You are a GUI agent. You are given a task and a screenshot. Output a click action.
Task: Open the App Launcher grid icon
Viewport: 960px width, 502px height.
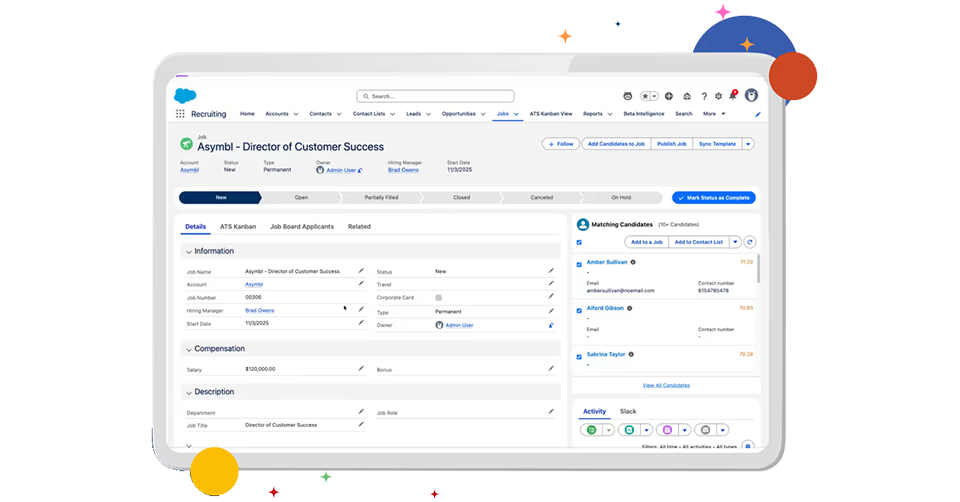pos(180,114)
